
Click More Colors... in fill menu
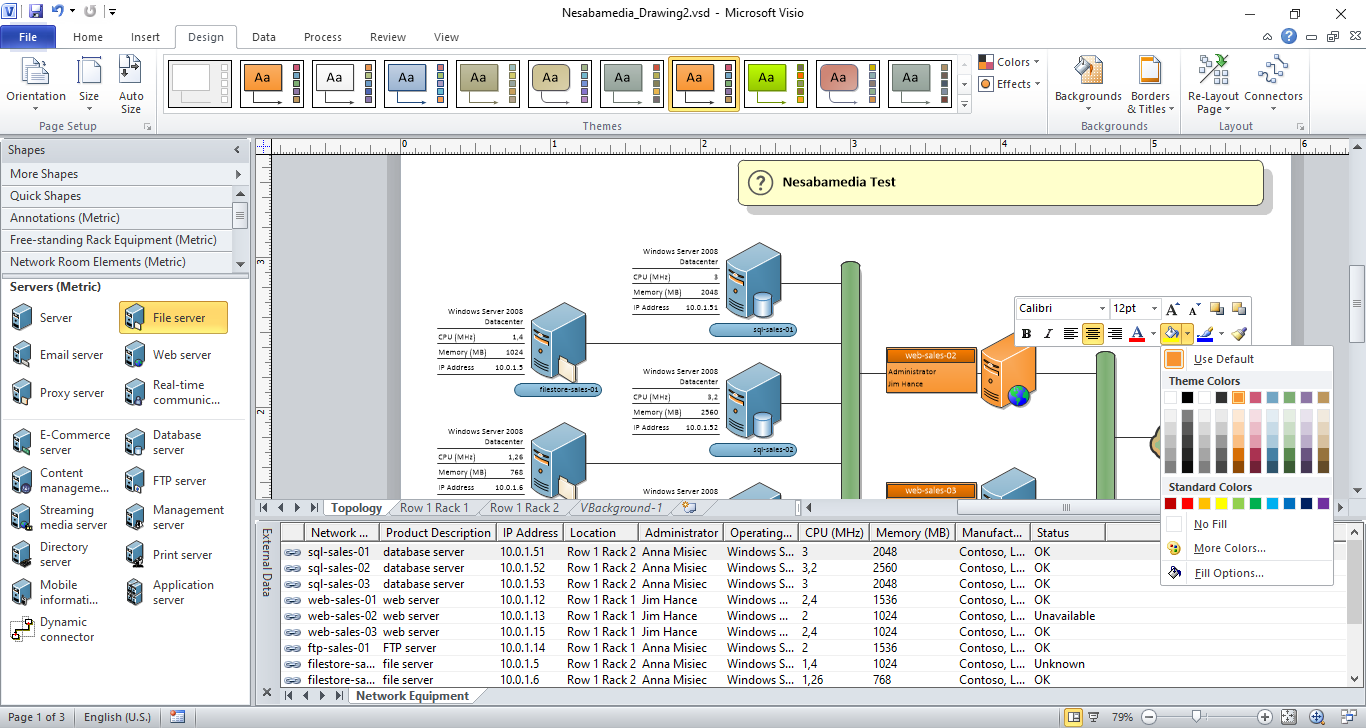1229,548
